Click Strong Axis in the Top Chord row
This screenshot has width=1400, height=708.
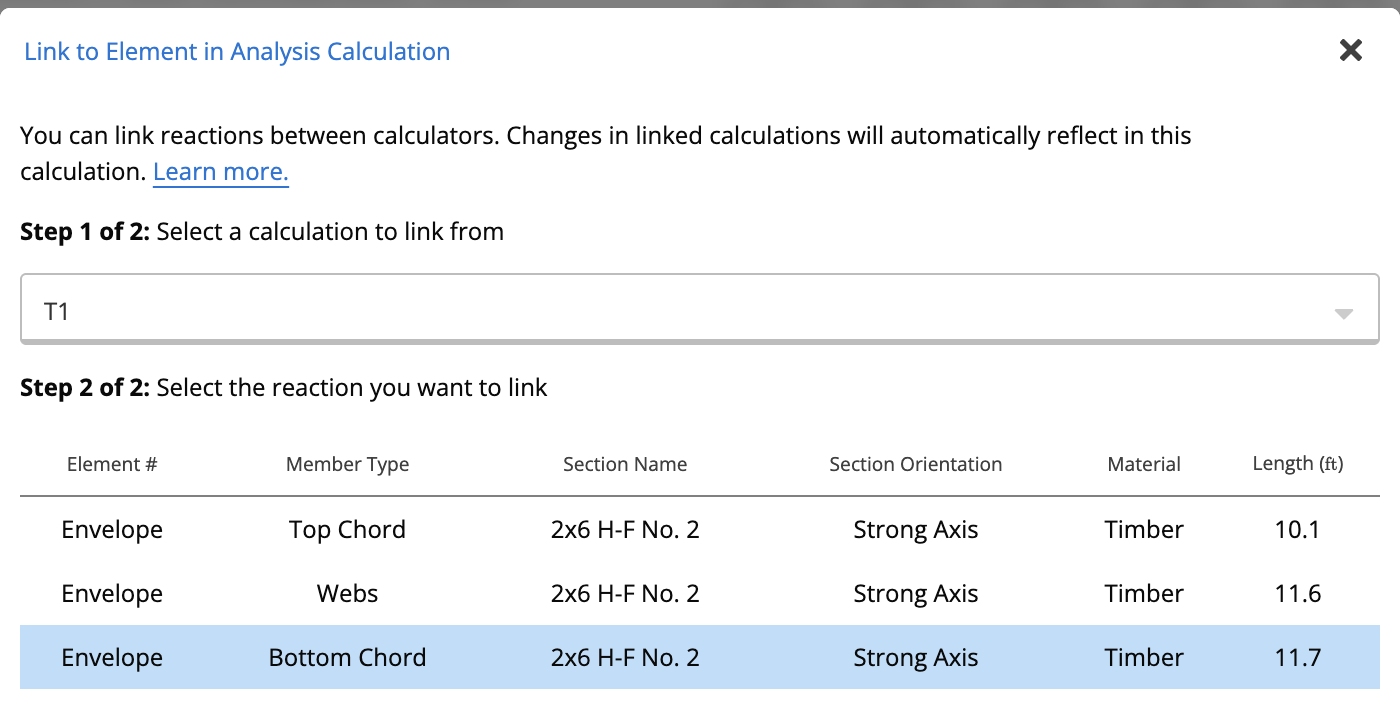pyautogui.click(x=915, y=530)
